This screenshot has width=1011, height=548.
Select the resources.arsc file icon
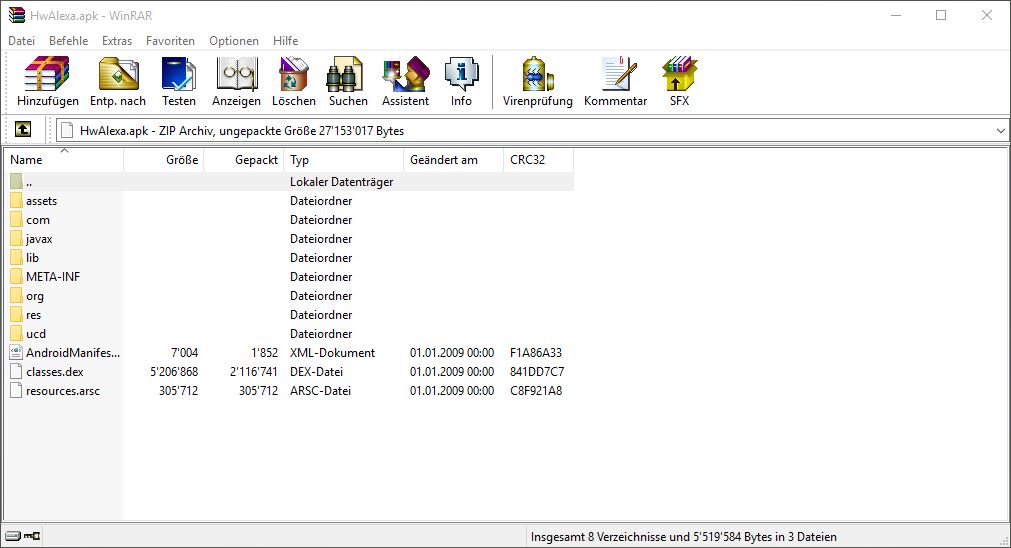pyautogui.click(x=17, y=391)
